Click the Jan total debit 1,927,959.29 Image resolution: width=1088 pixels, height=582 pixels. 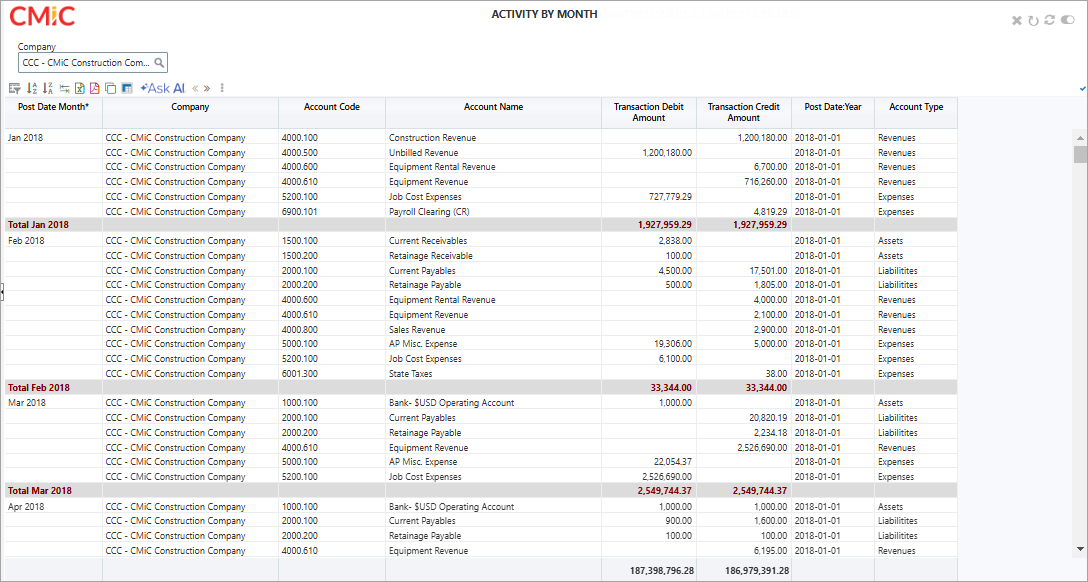[665, 225]
